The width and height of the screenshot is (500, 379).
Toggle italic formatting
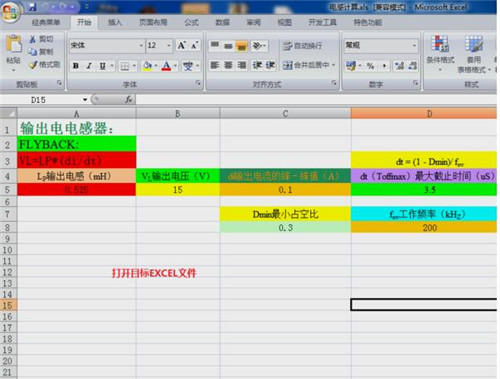[89, 66]
